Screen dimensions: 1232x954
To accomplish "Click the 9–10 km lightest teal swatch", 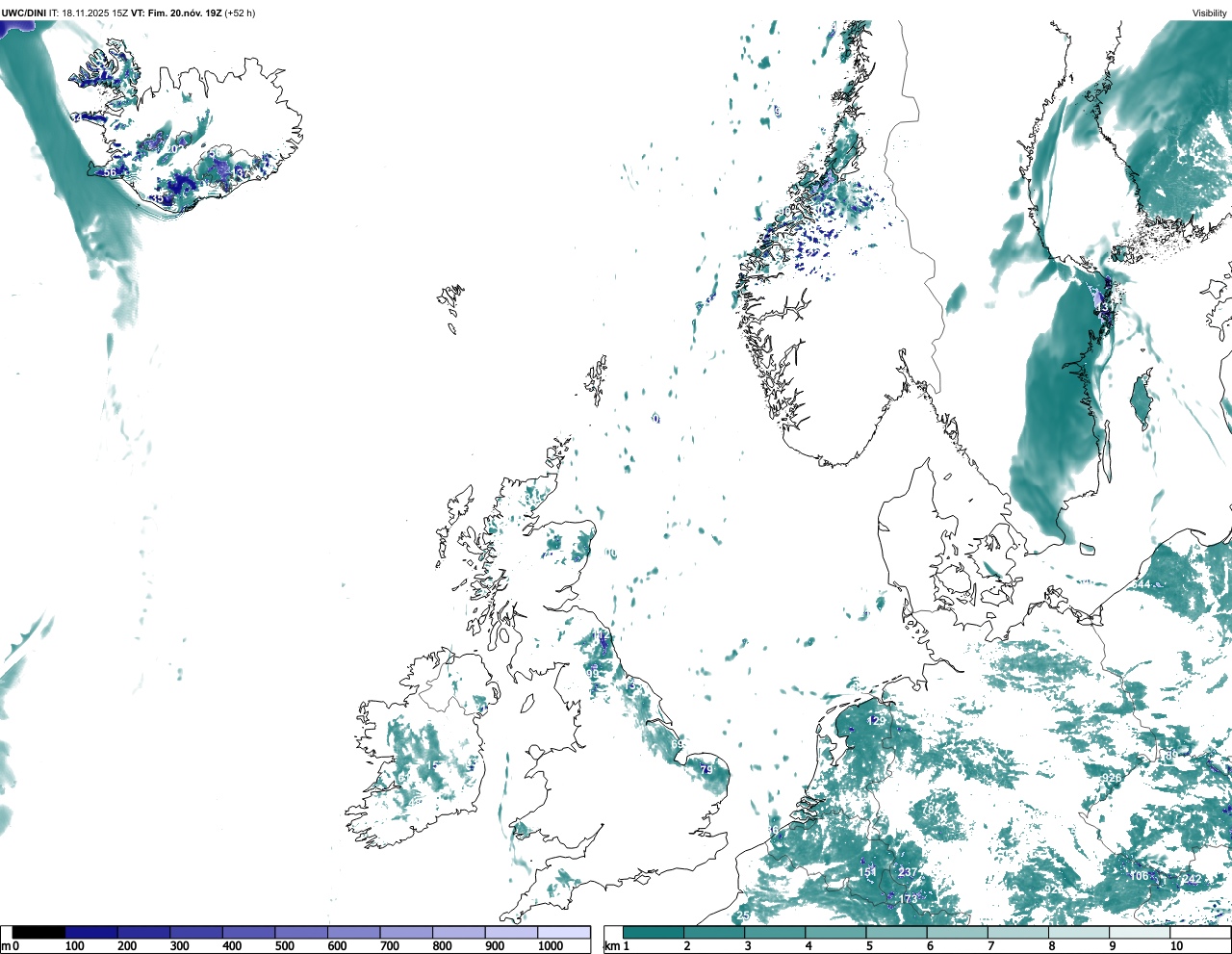I will pyautogui.click(x=1141, y=932).
